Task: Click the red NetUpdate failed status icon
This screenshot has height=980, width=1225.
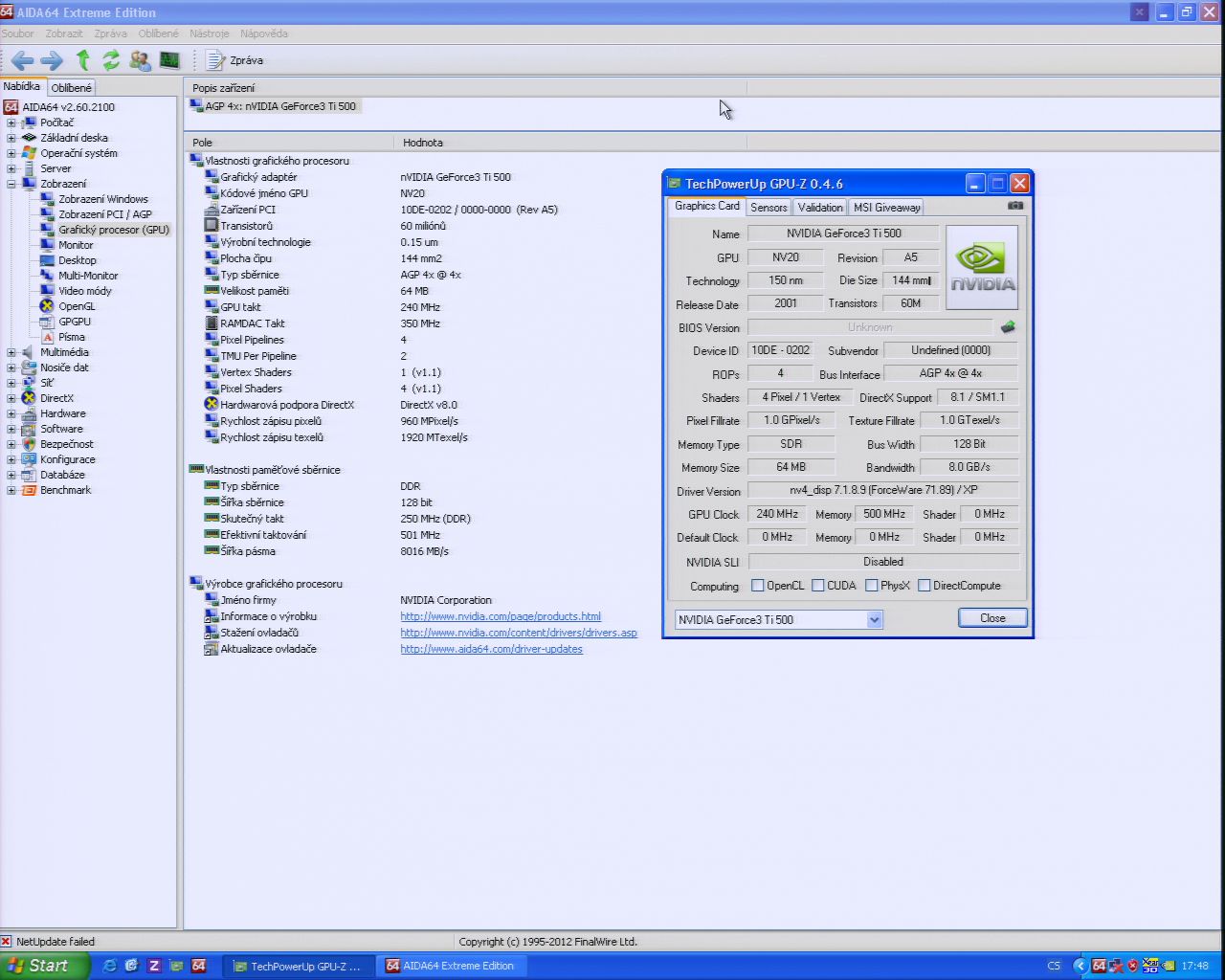Action: pos(6,942)
